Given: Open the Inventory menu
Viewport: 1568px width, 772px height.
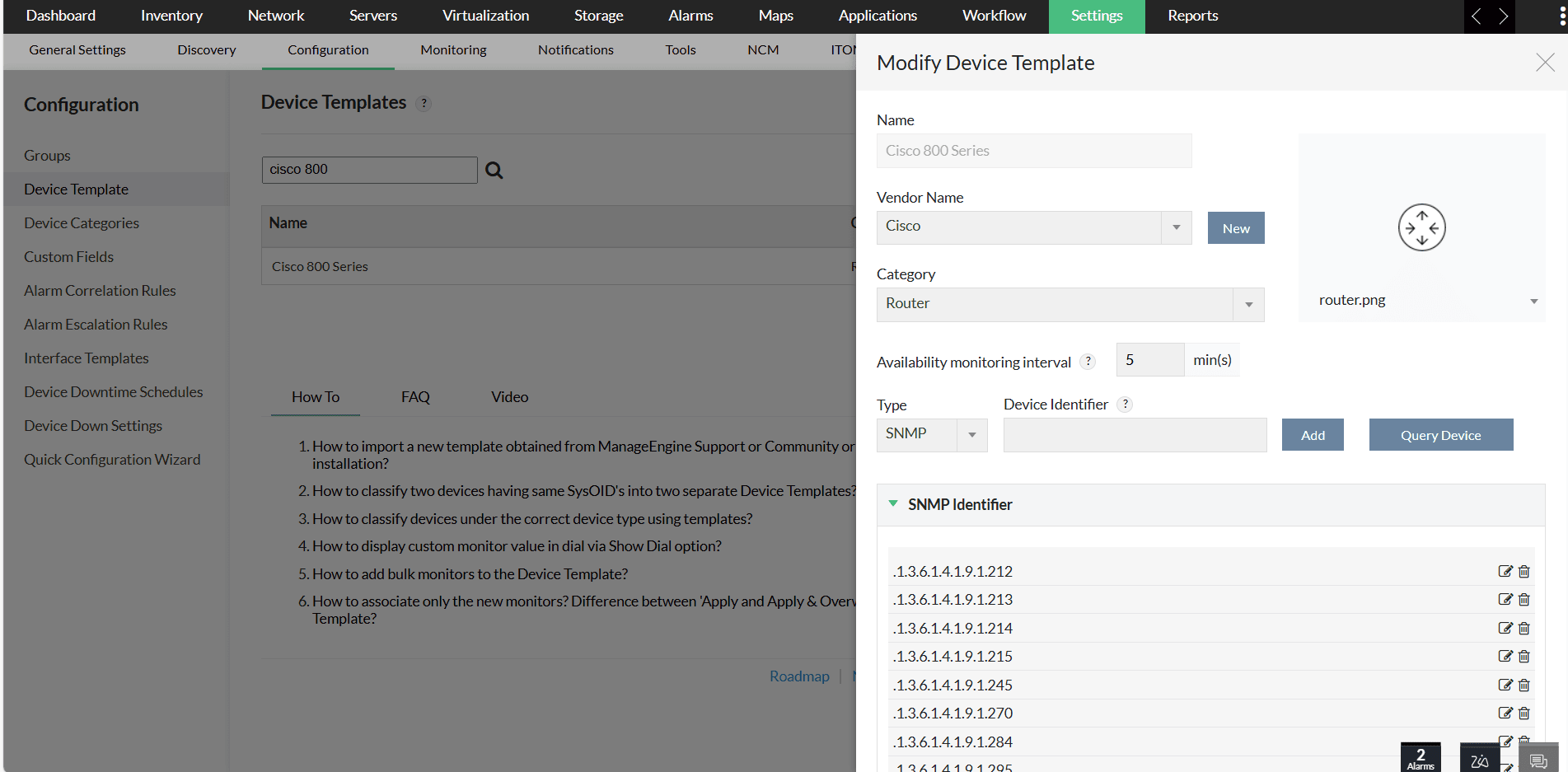Looking at the screenshot, I should [x=171, y=16].
